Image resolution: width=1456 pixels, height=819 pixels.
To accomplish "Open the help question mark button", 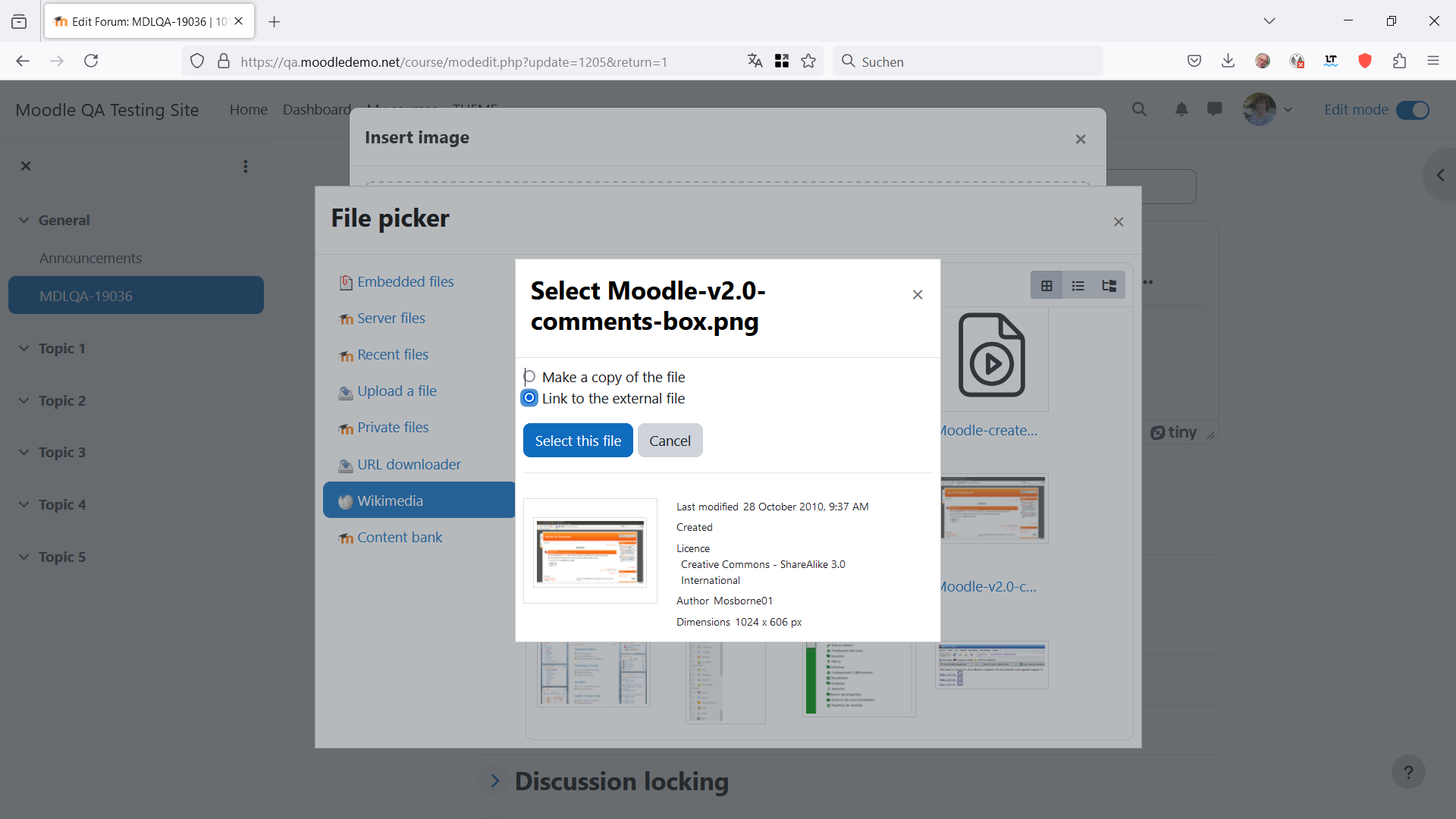I will point(1408,772).
